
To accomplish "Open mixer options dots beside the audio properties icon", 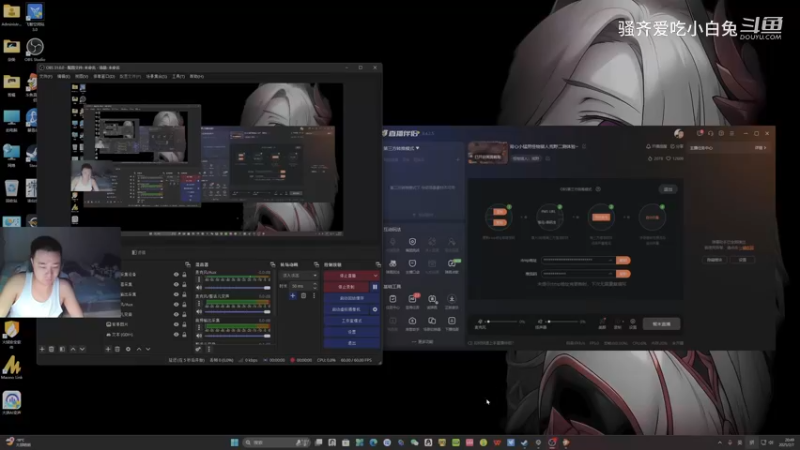I will (x=208, y=349).
